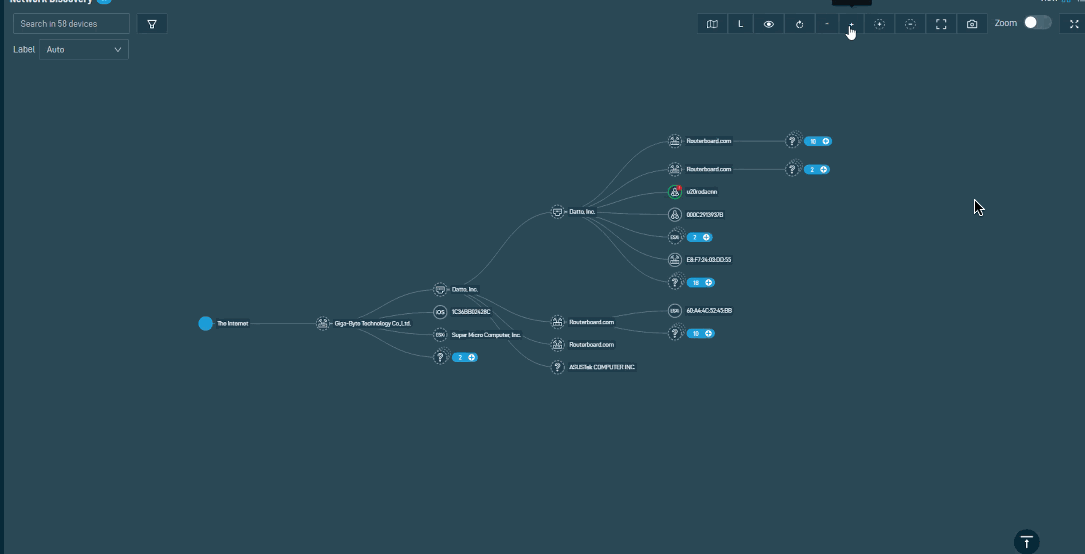The height and width of the screenshot is (554, 1085).
Task: Select the Giga-Byte Technology Co.,Ltd. node icon
Action: pos(322,324)
